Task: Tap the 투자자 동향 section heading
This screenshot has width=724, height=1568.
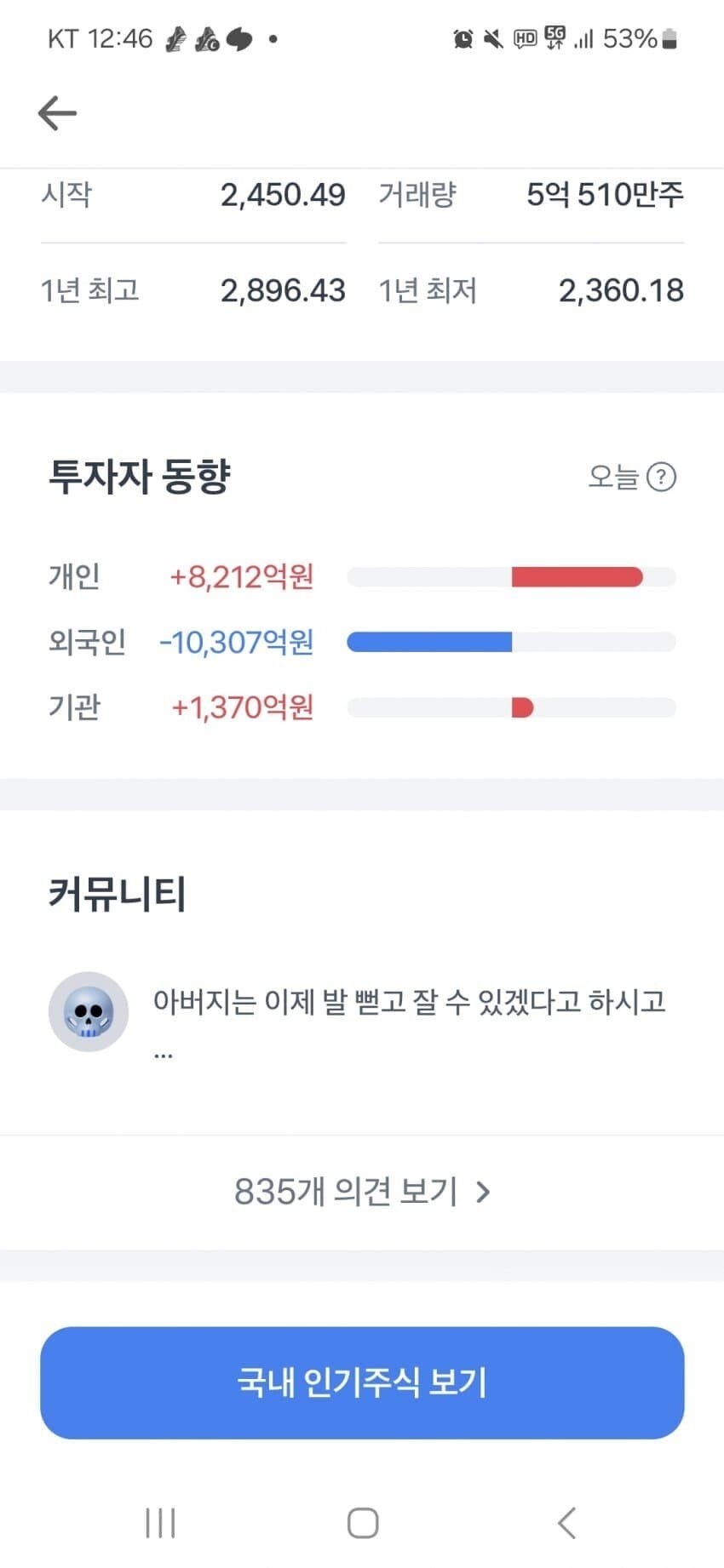Action: coord(140,477)
